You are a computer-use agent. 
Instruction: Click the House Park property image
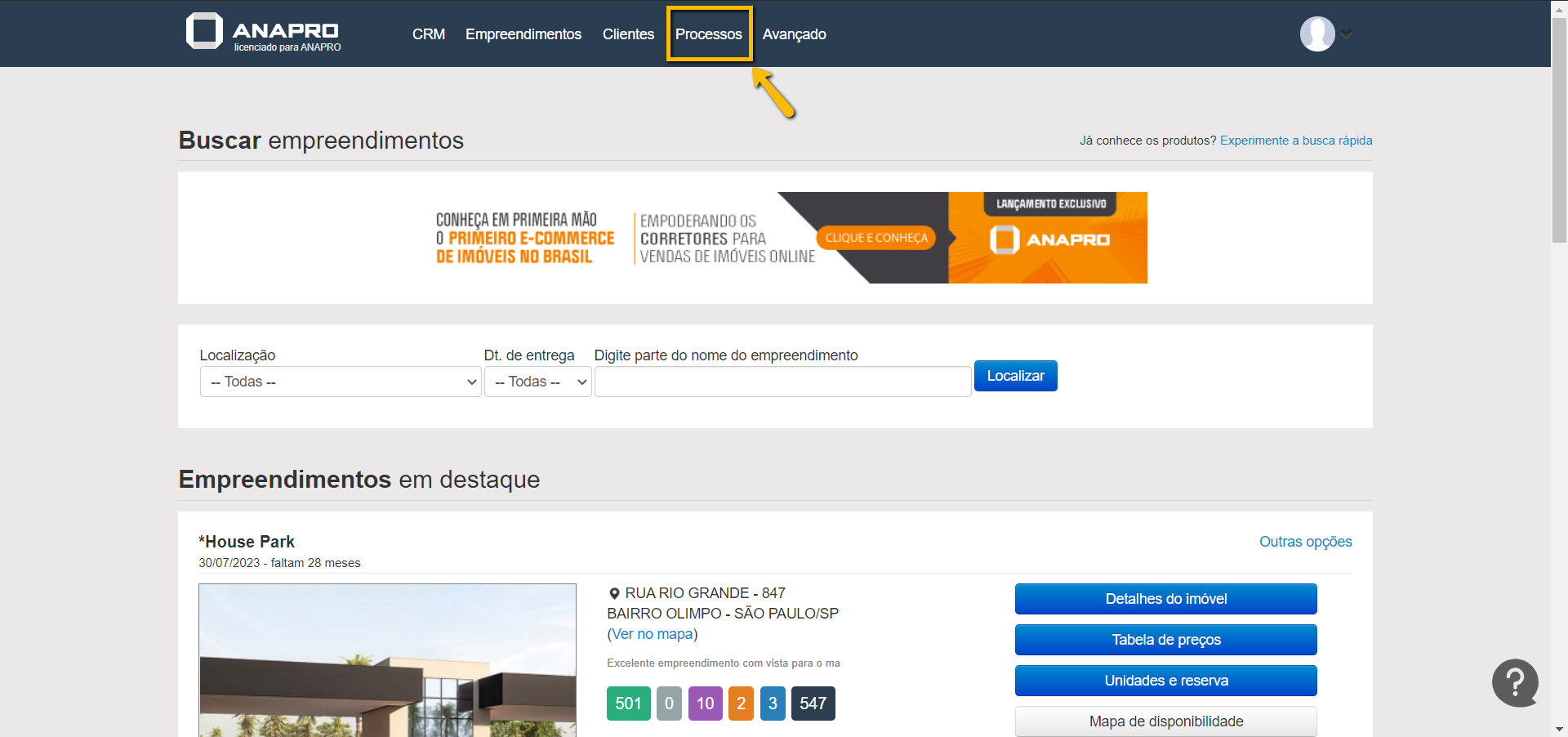tap(387, 660)
